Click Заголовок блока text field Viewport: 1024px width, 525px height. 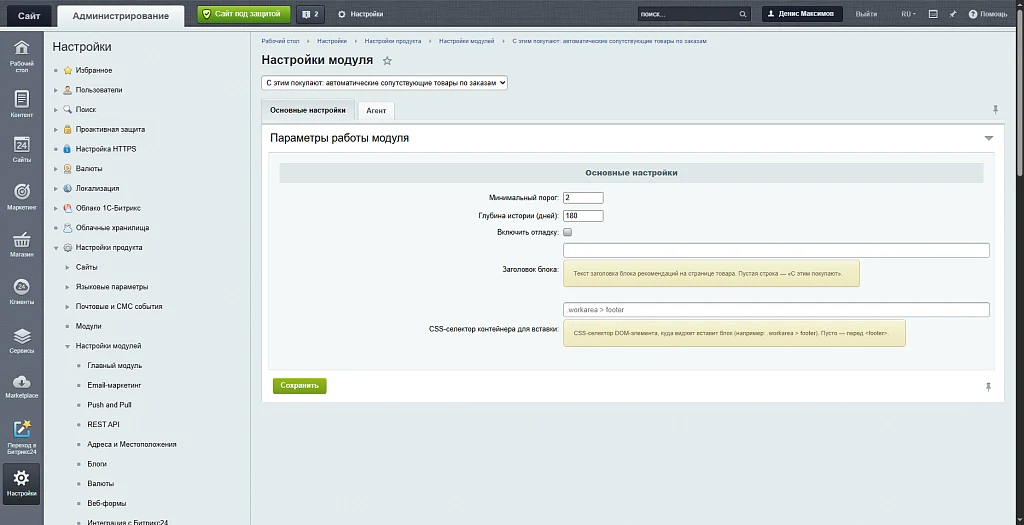click(x=776, y=250)
